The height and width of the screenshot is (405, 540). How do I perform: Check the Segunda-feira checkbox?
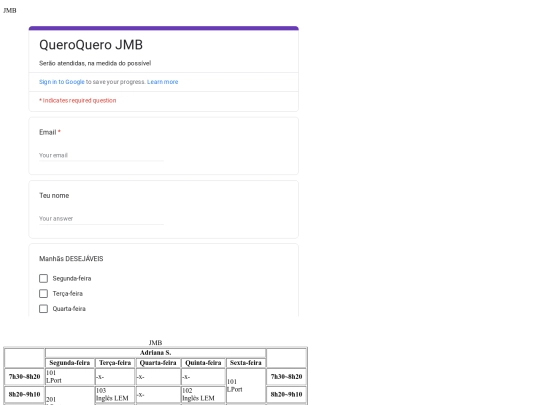tap(43, 278)
